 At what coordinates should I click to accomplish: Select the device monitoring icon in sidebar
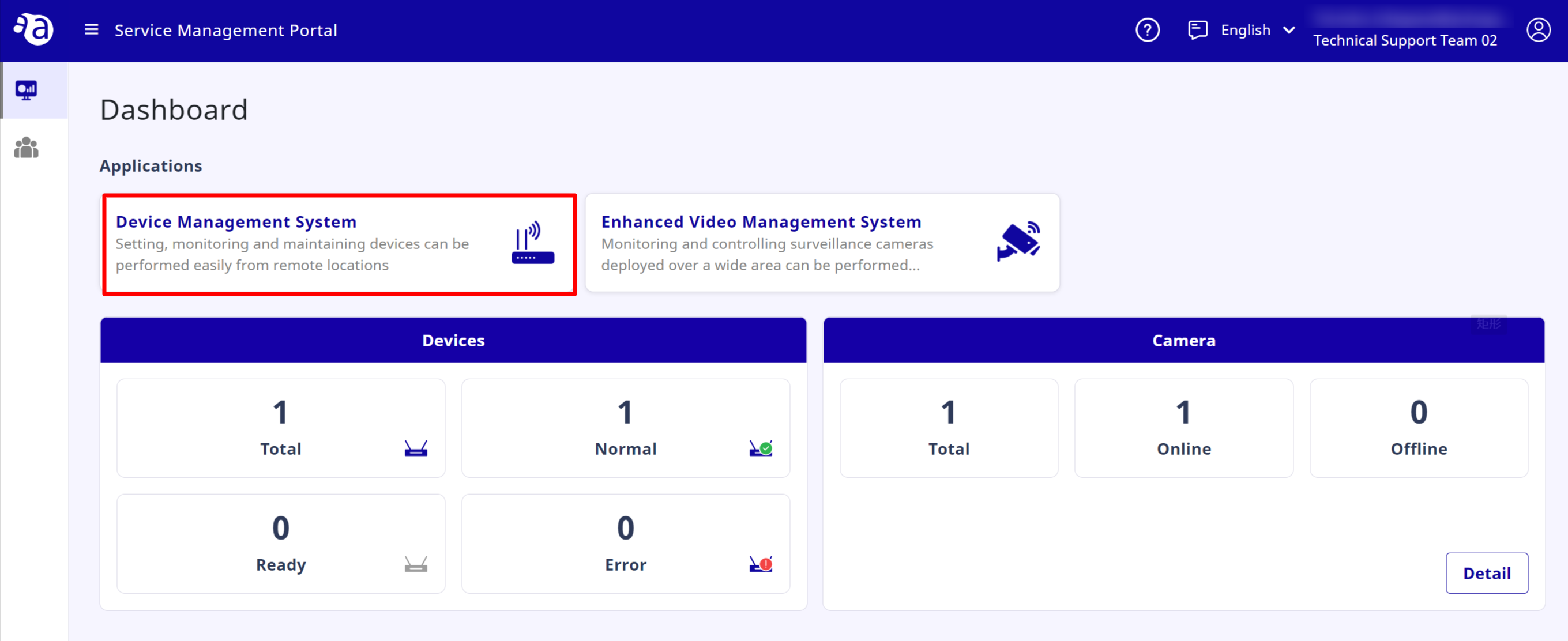coord(26,89)
